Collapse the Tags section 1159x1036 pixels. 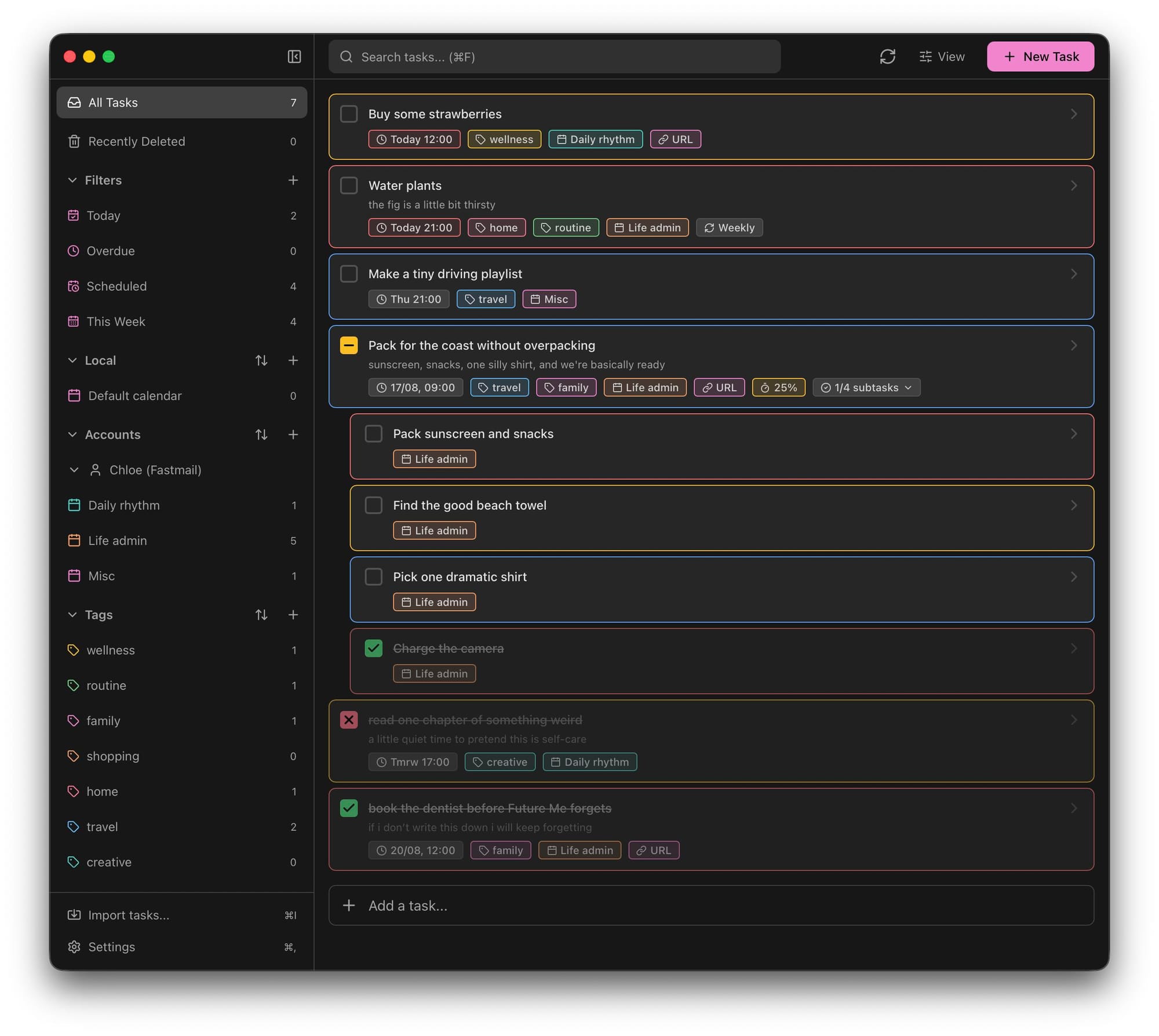[x=72, y=615]
